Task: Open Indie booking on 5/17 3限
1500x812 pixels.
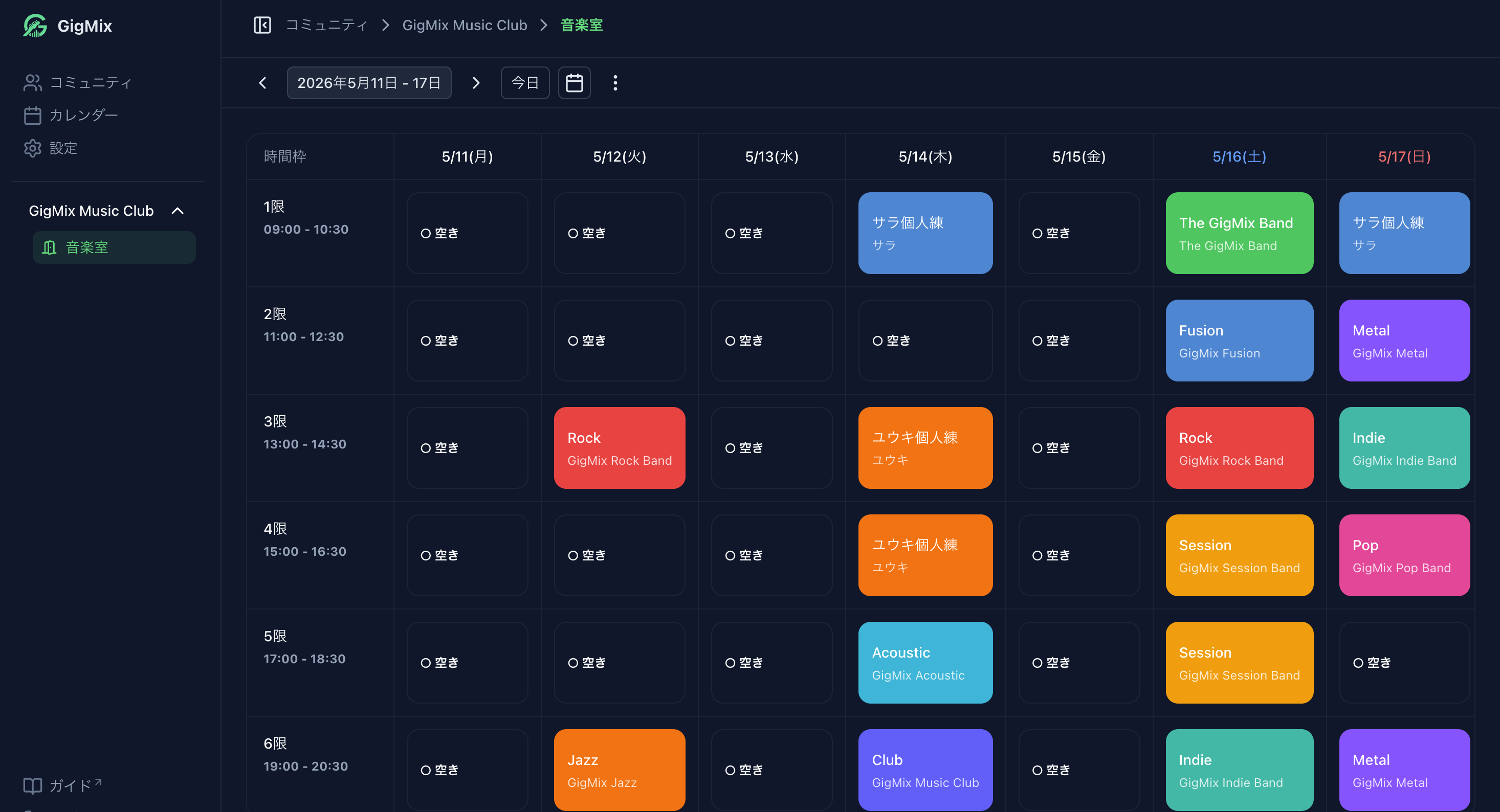Action: coord(1404,447)
